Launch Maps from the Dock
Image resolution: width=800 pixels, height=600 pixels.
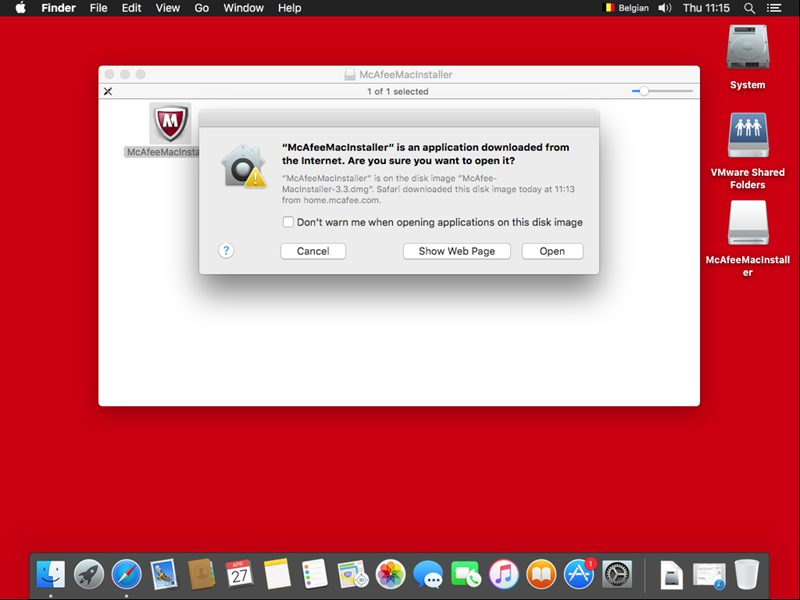point(353,574)
